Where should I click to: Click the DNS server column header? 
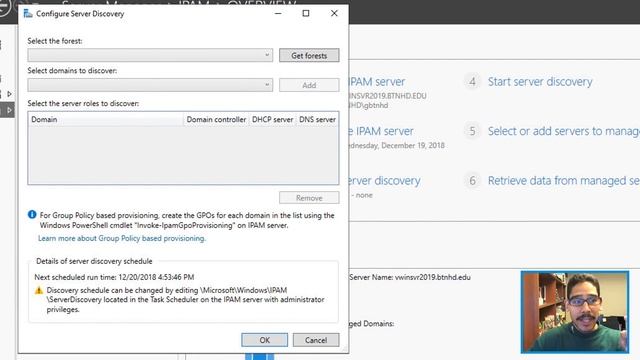coord(317,120)
